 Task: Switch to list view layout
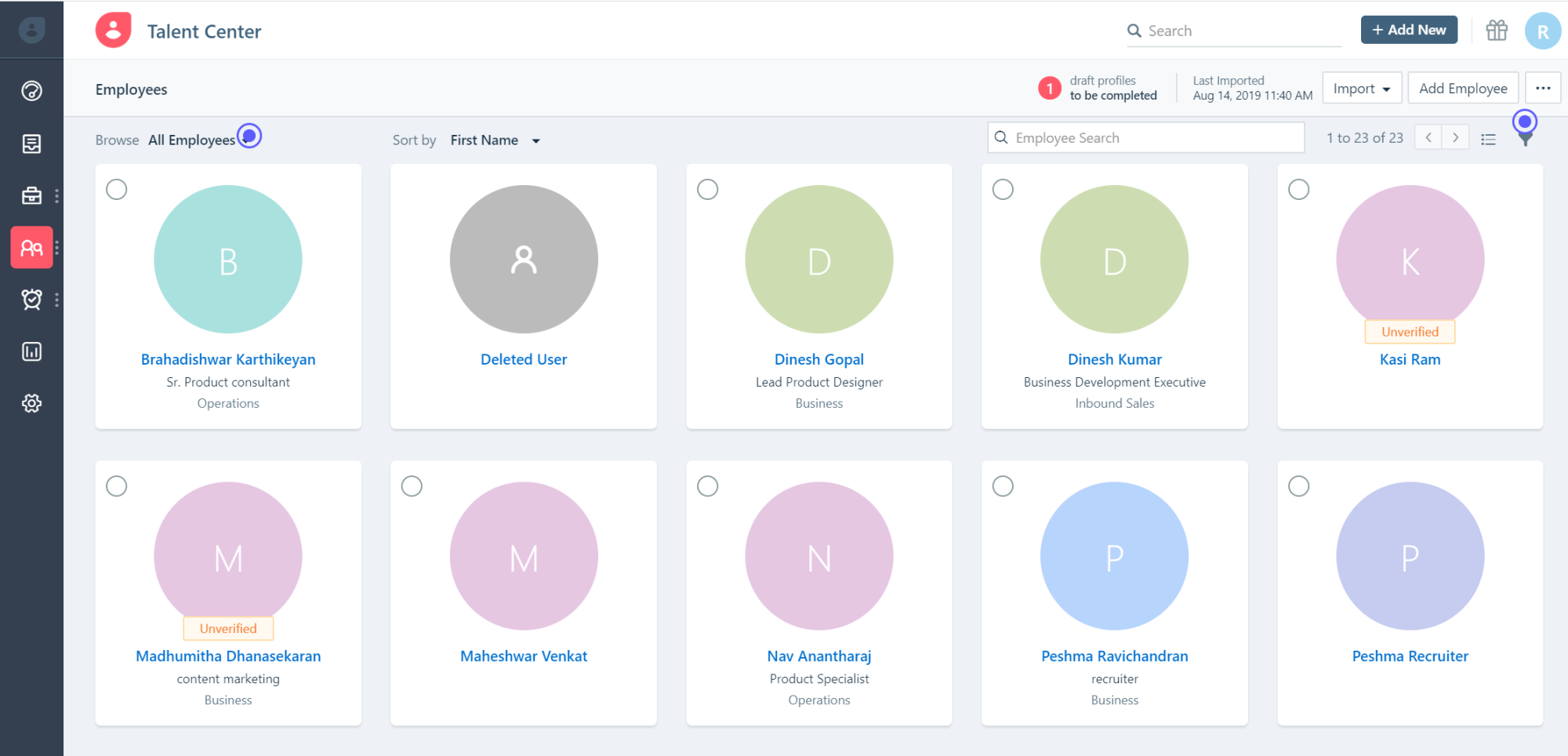click(1489, 138)
